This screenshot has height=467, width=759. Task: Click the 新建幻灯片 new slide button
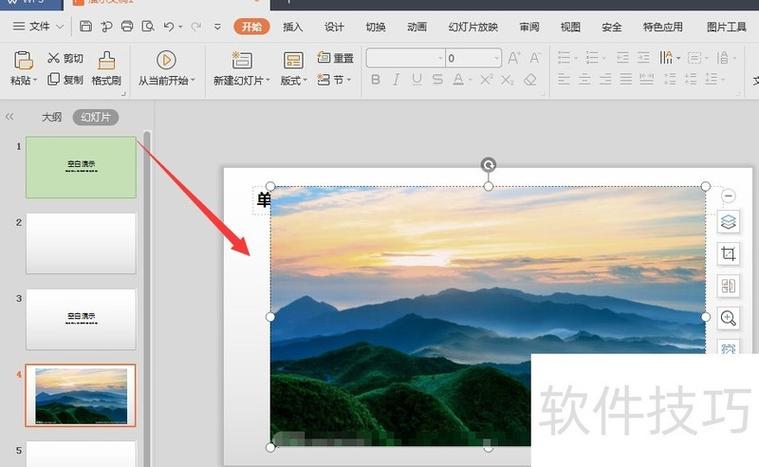click(241, 68)
